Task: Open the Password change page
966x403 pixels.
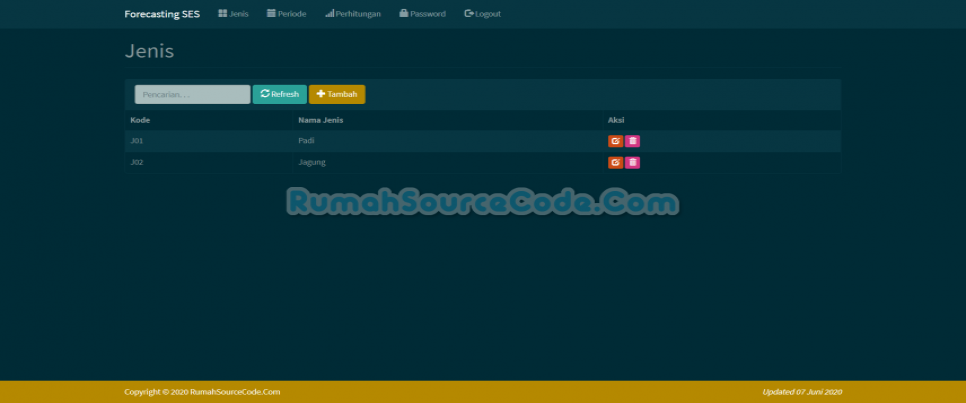Action: pos(422,14)
